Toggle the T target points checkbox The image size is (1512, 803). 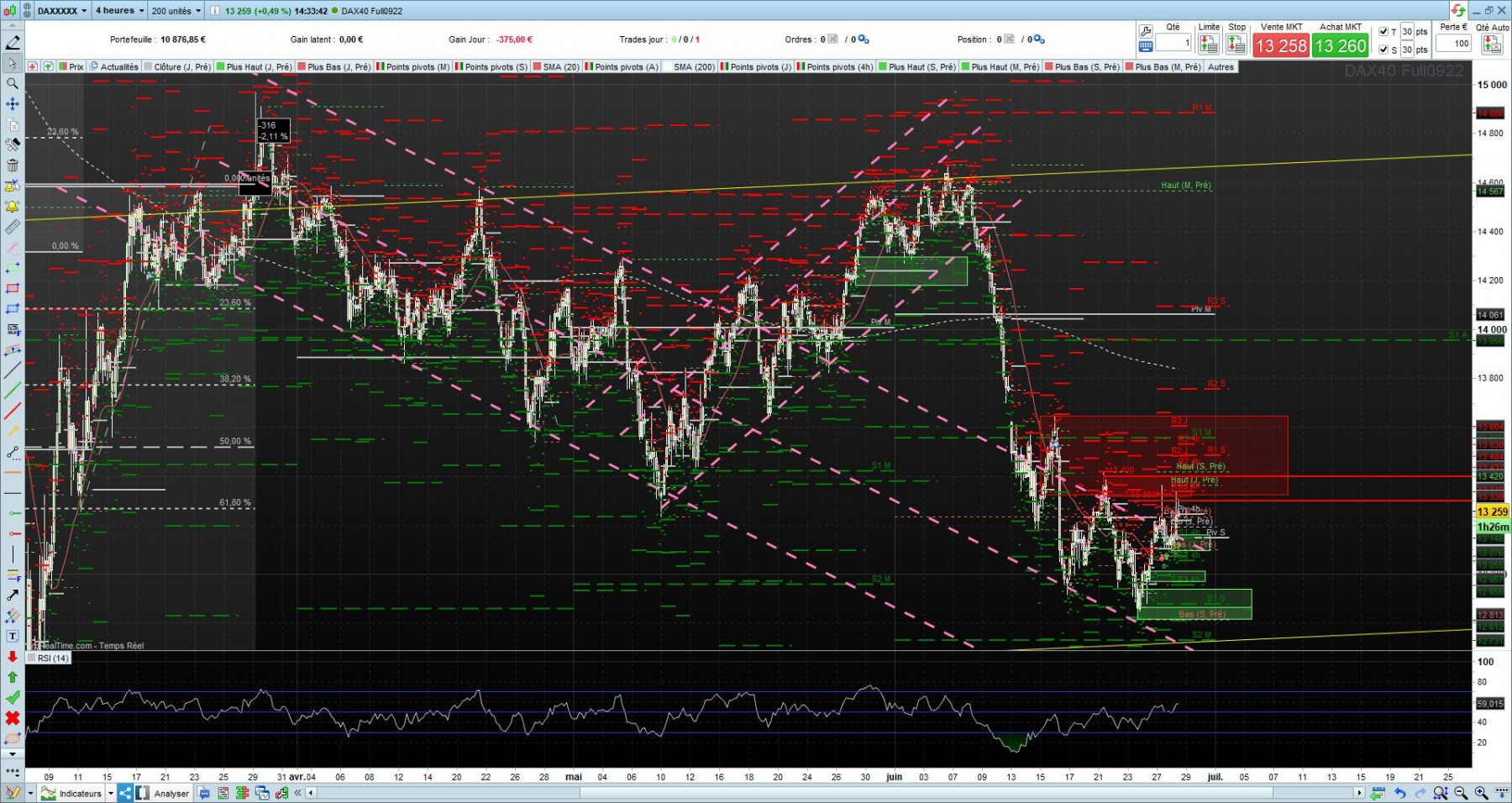point(1383,32)
